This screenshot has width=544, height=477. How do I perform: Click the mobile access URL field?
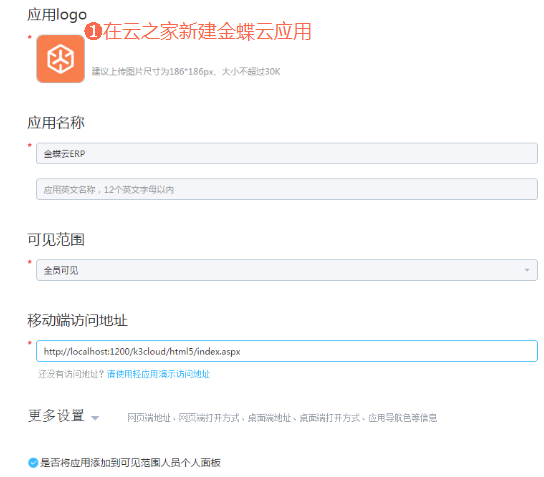(287, 351)
